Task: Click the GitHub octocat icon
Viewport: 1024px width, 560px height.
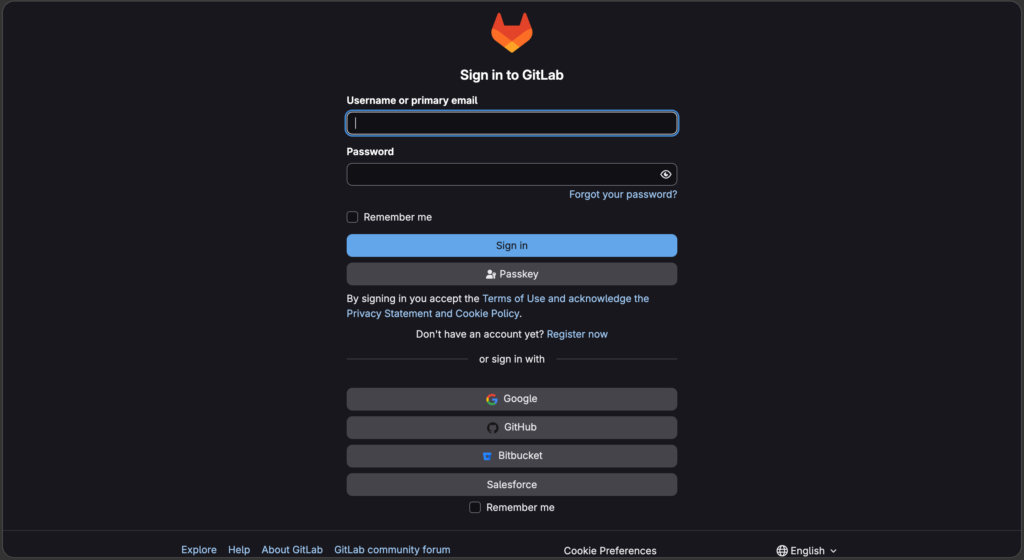Action: pos(492,428)
